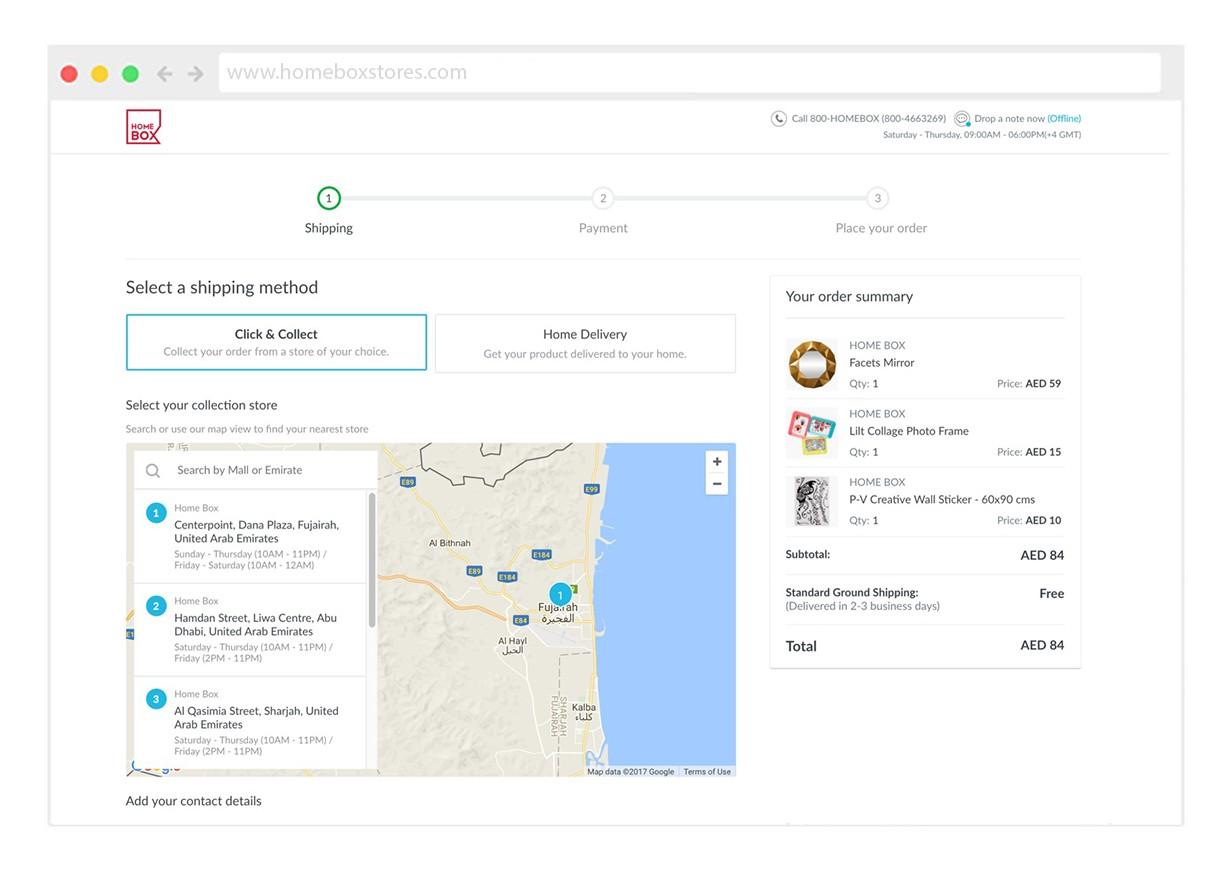Viewport: 1224px width, 880px height.
Task: Click the Standard Ground Shipping text
Action: pos(852,592)
